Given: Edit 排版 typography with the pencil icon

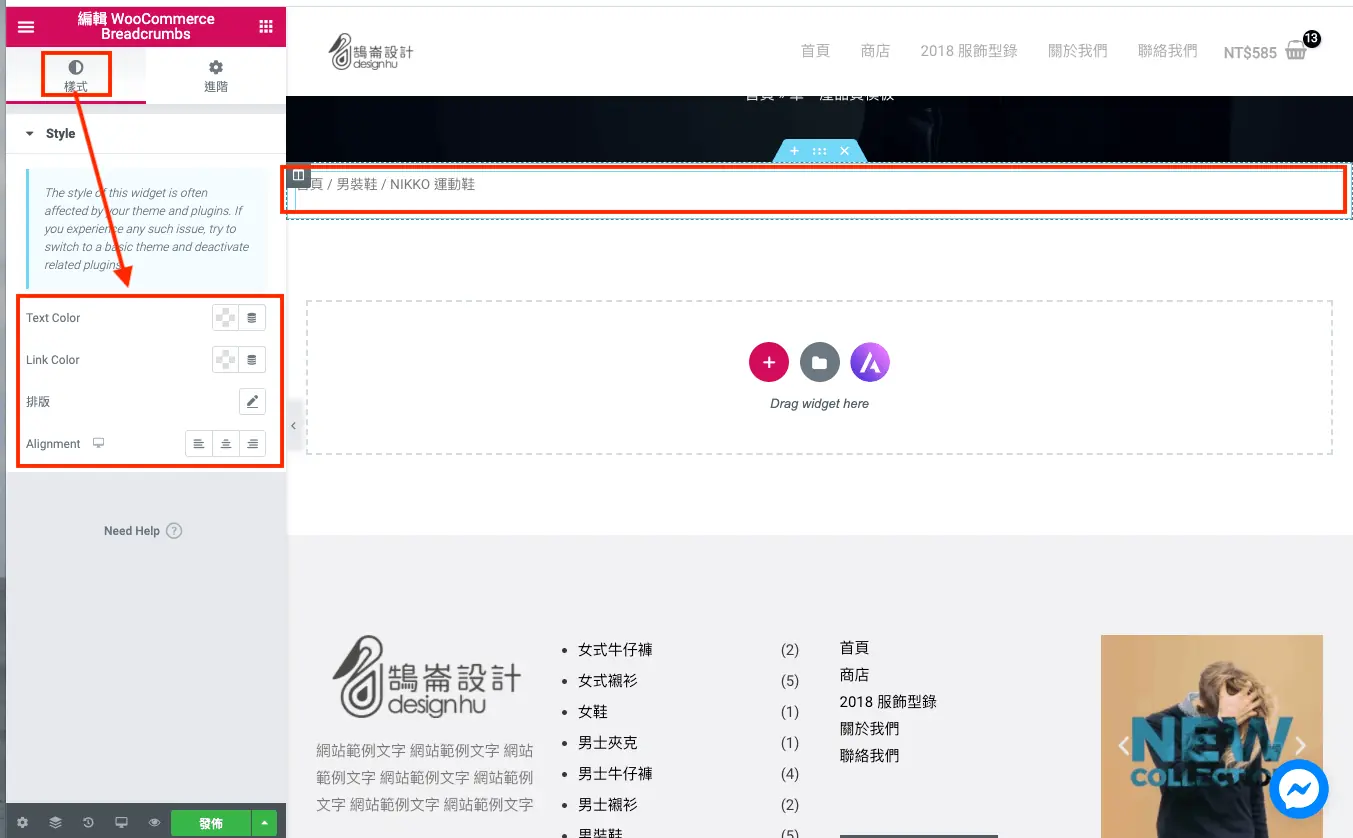Looking at the screenshot, I should click(252, 402).
